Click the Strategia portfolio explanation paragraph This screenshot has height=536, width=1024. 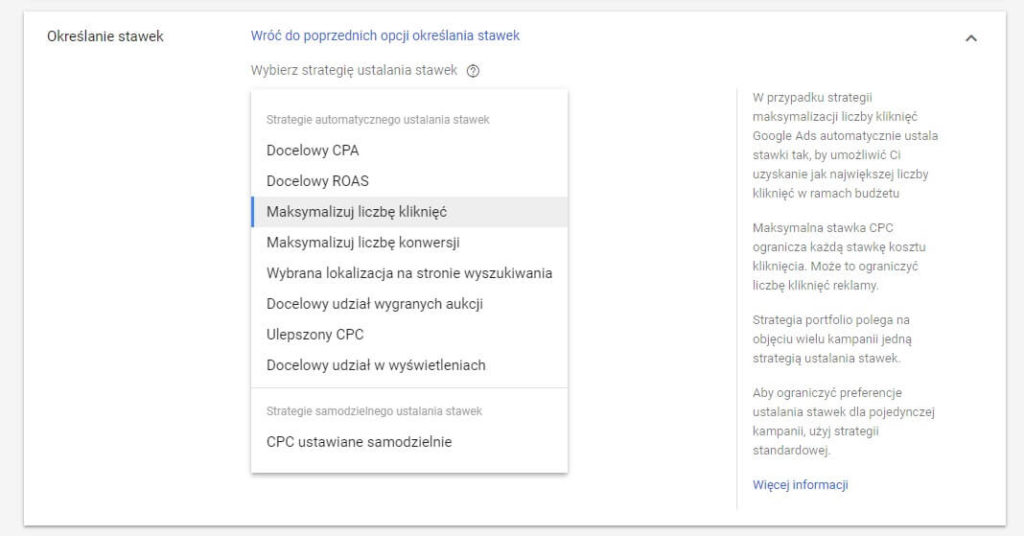(x=831, y=339)
